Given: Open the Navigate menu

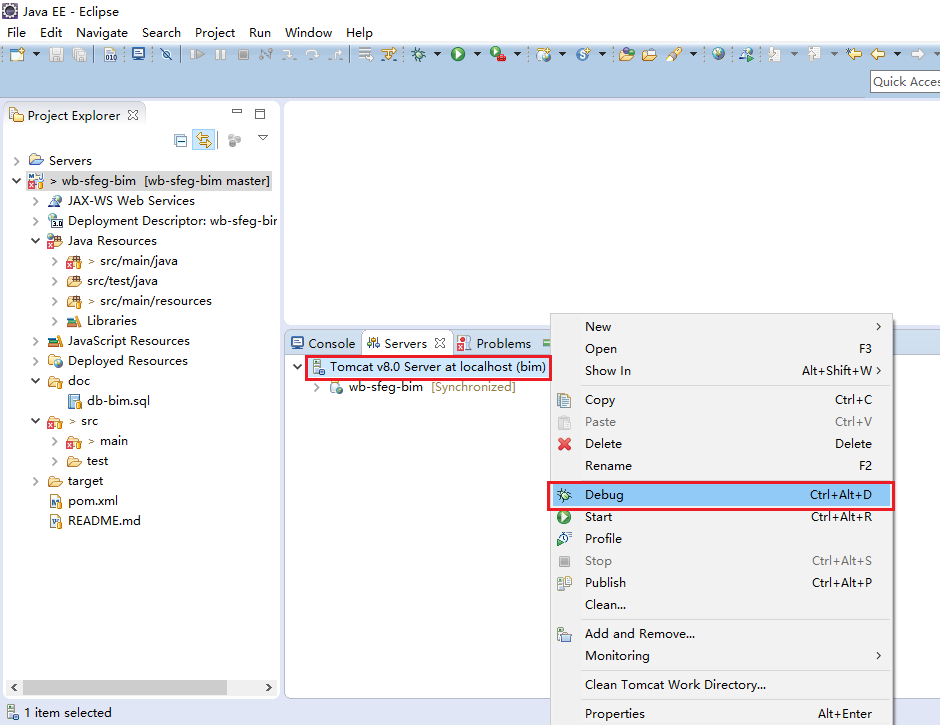Looking at the screenshot, I should [102, 32].
